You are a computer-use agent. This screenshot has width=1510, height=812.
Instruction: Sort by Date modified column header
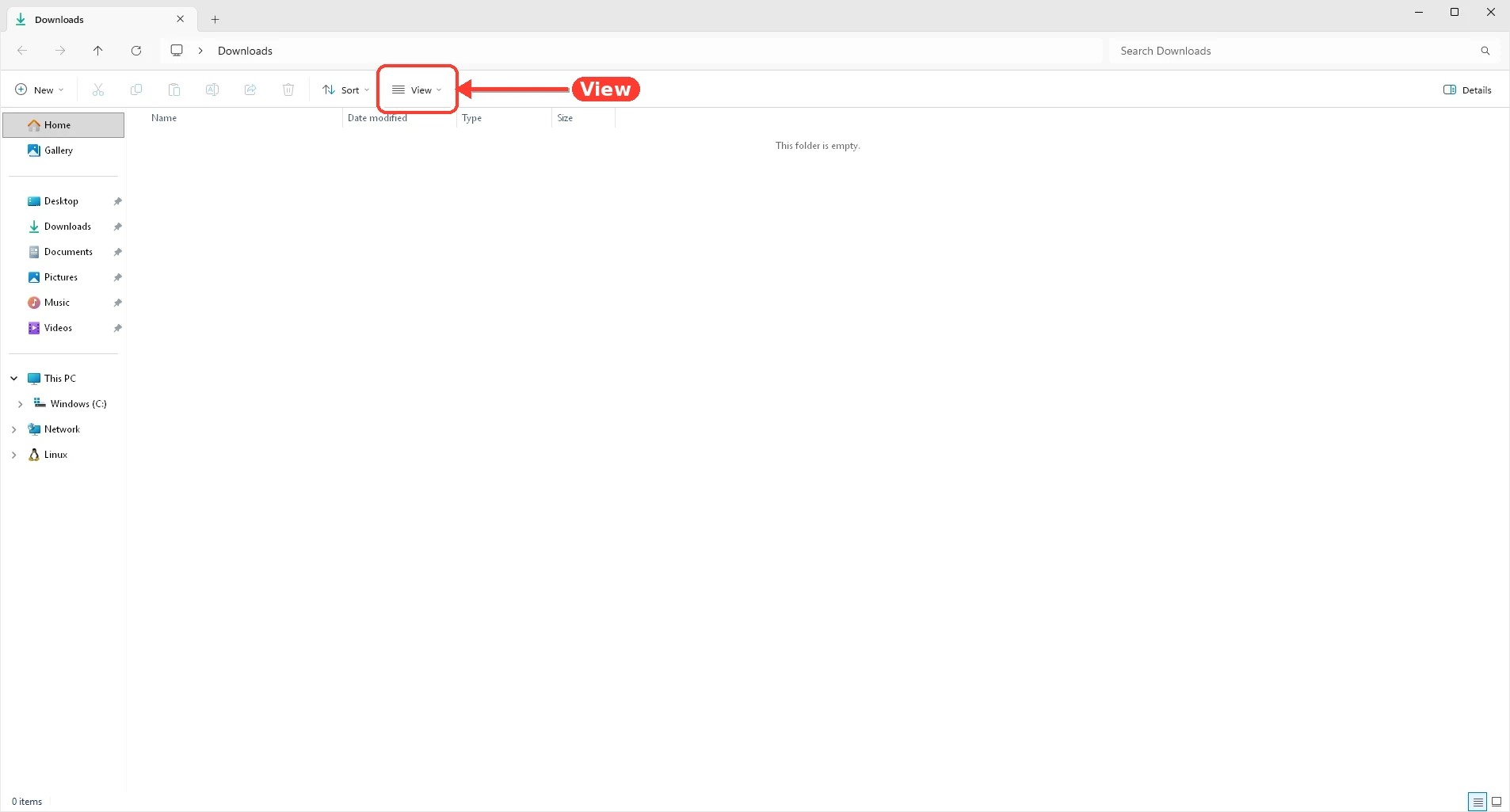(x=399, y=118)
